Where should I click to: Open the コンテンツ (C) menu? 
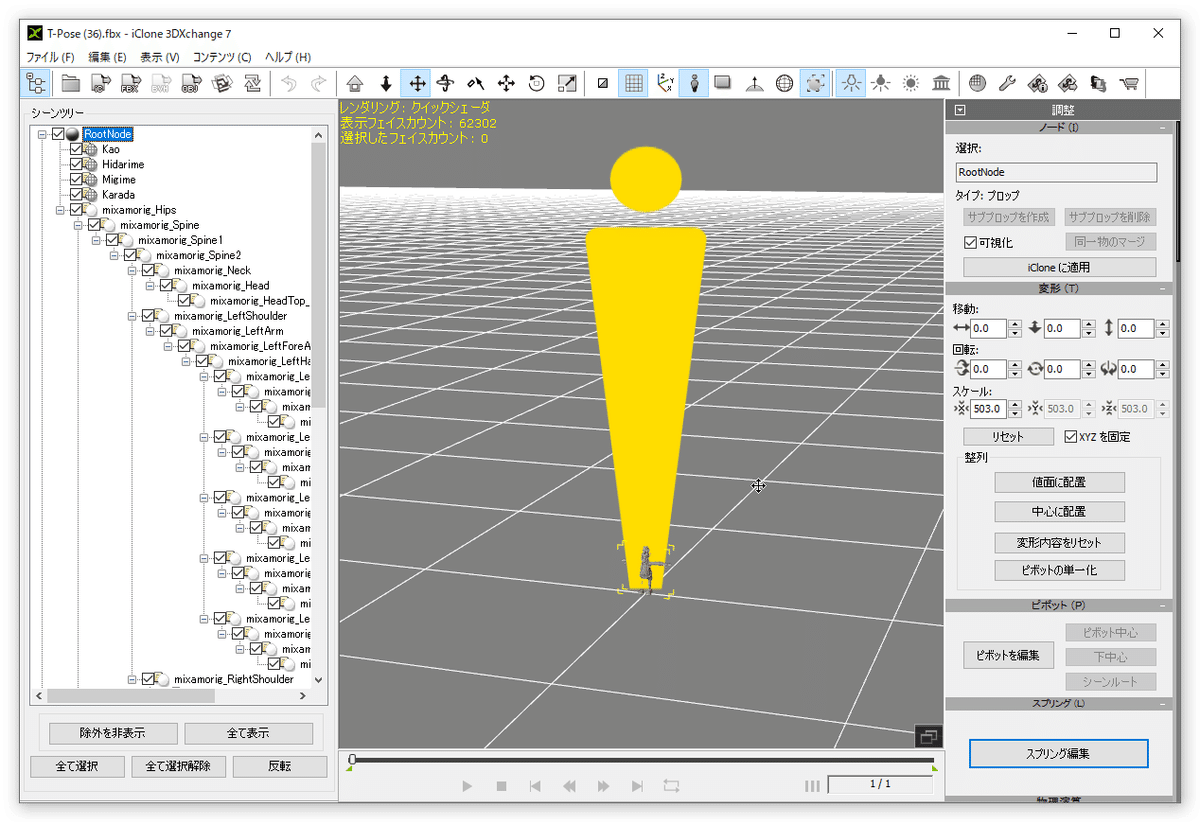coord(222,57)
